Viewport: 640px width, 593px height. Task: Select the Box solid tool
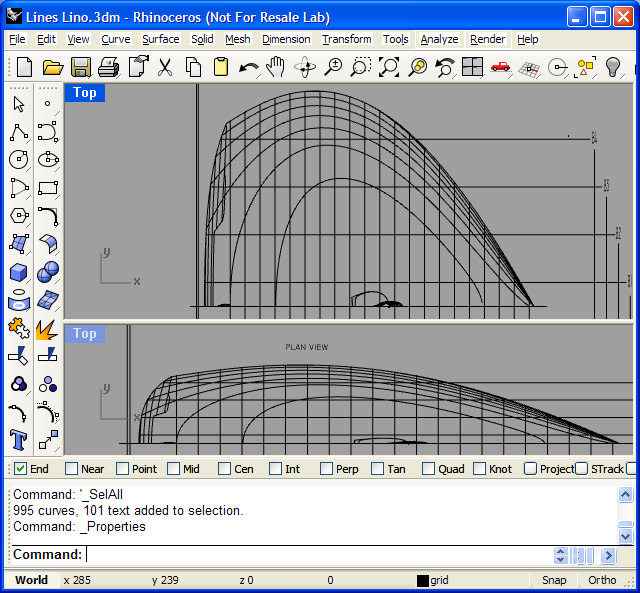pyautogui.click(x=19, y=272)
